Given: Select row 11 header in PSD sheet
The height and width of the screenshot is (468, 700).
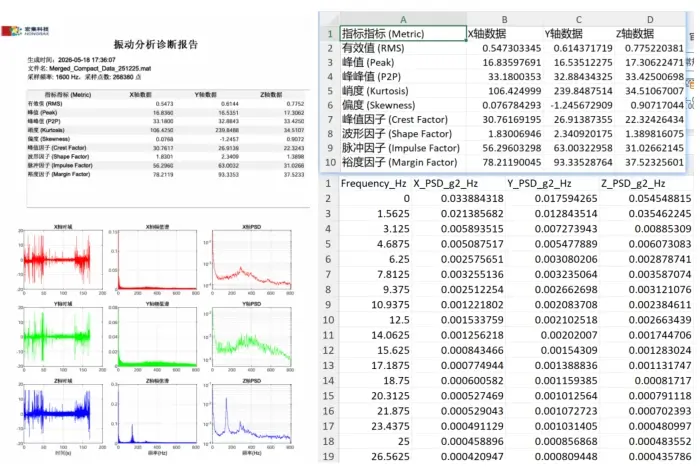Looking at the screenshot, I should point(328,335).
